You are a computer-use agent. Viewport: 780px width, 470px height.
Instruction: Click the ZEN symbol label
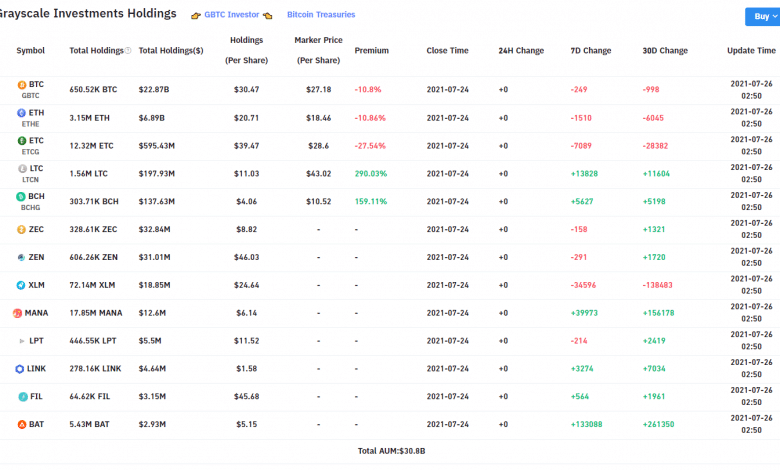38,257
